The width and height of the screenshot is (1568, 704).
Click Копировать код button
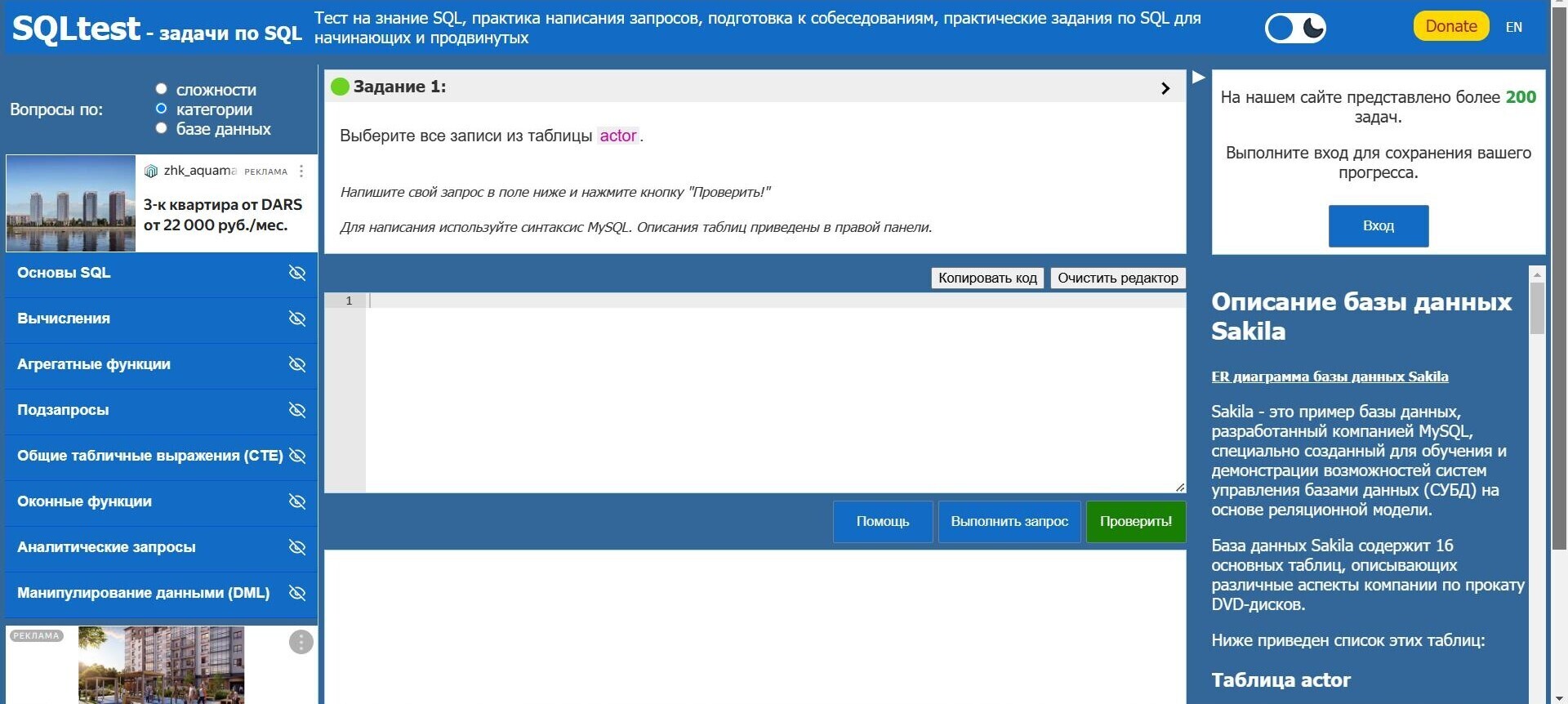point(987,278)
